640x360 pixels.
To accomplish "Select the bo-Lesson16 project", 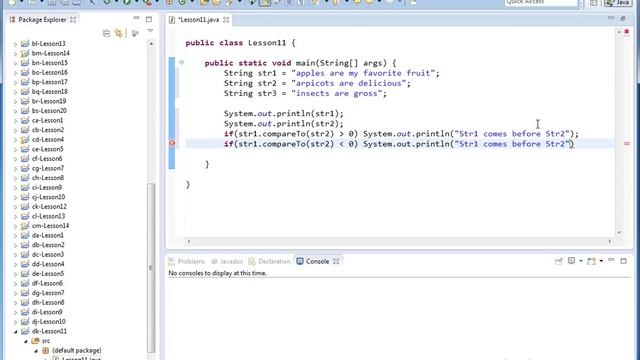I will click(x=49, y=72).
